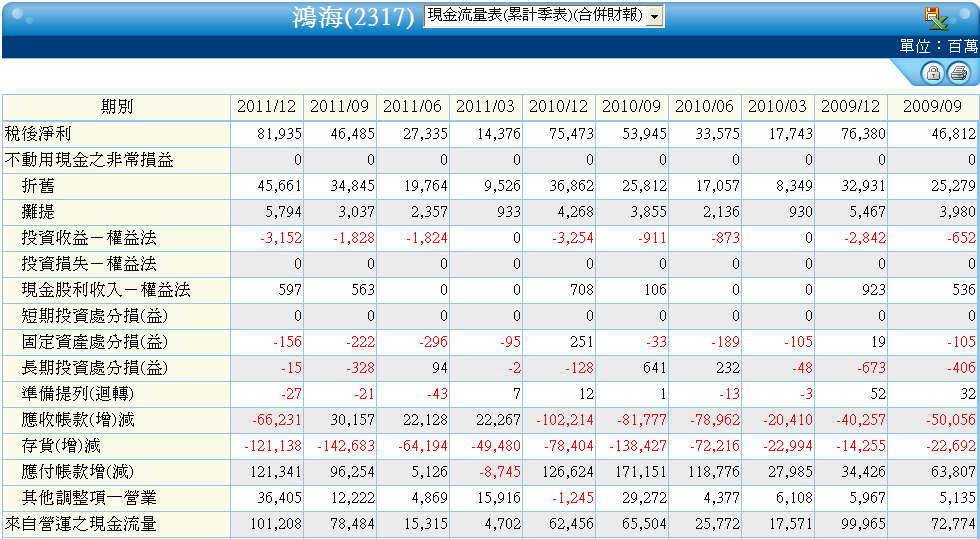Click the 期別 column header

click(x=116, y=107)
